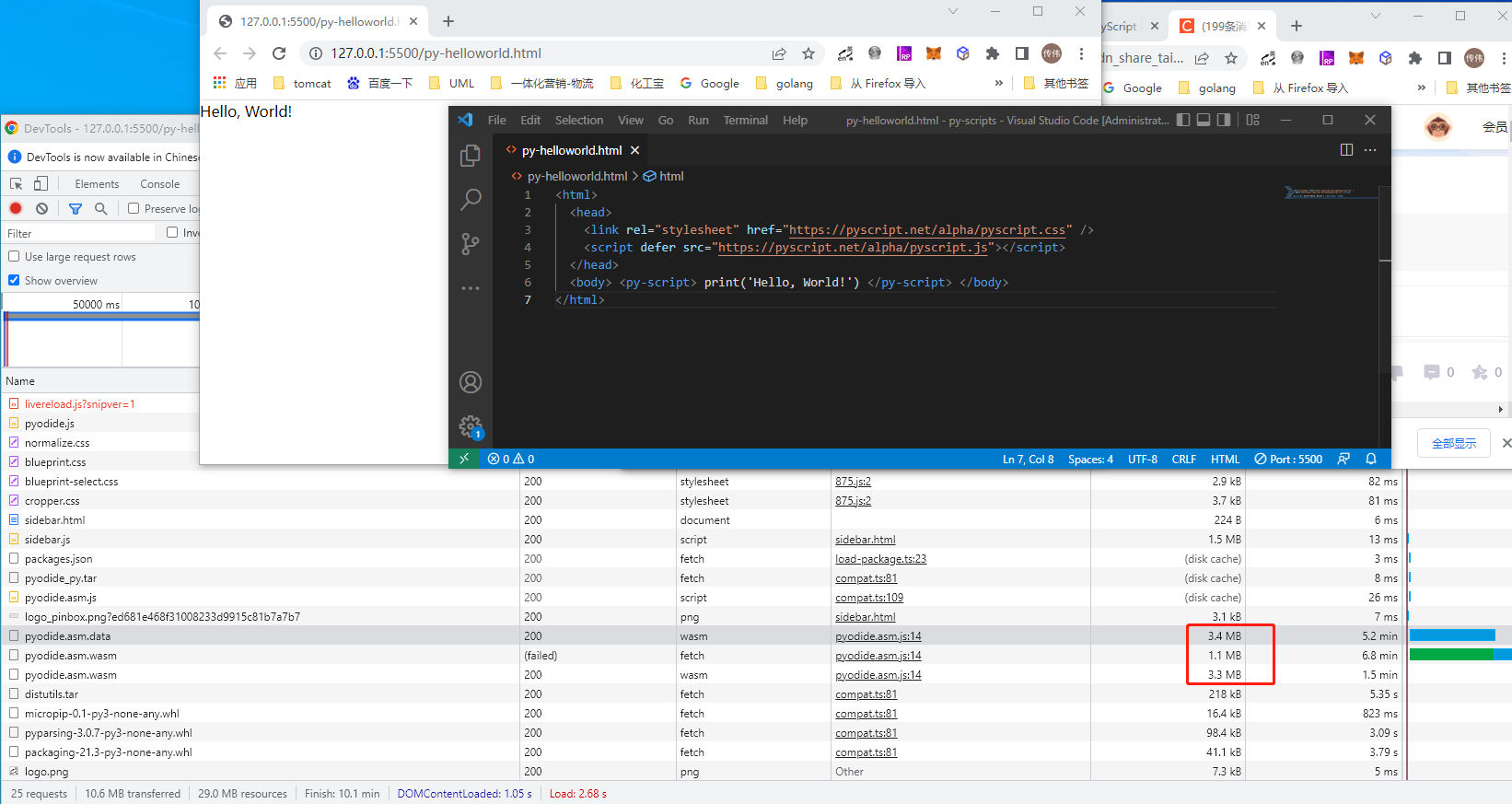This screenshot has width=1512, height=804.
Task: Click profile avatar in Hello World Chrome window
Action: [x=1052, y=53]
